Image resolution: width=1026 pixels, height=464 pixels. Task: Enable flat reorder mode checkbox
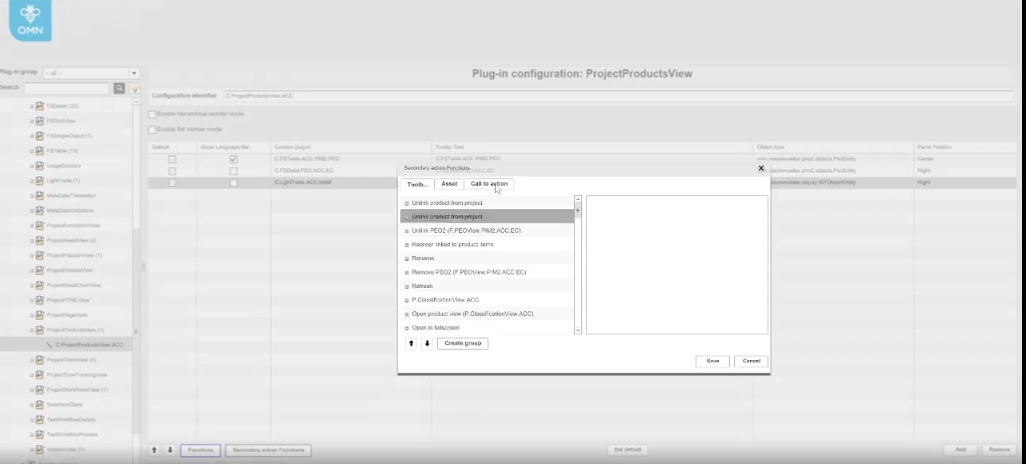[152, 129]
